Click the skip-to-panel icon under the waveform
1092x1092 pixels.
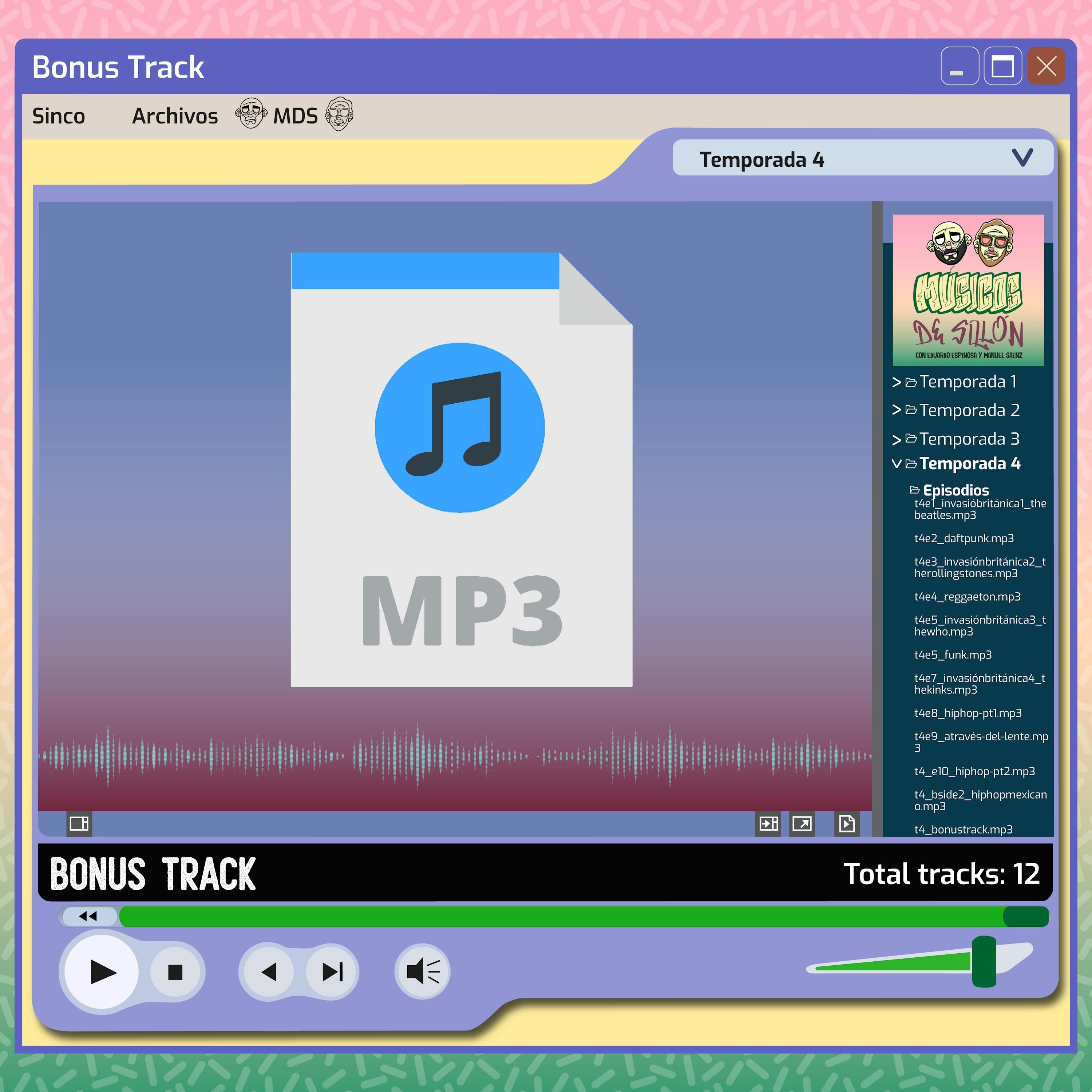[769, 823]
